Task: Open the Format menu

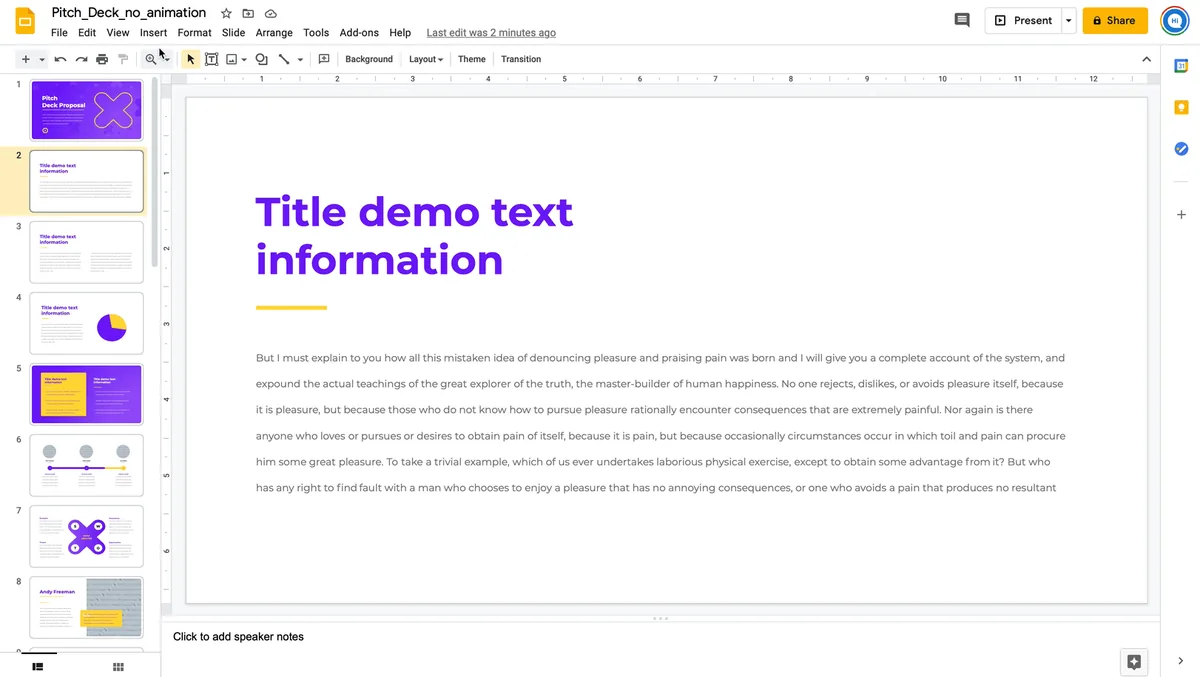Action: (194, 33)
